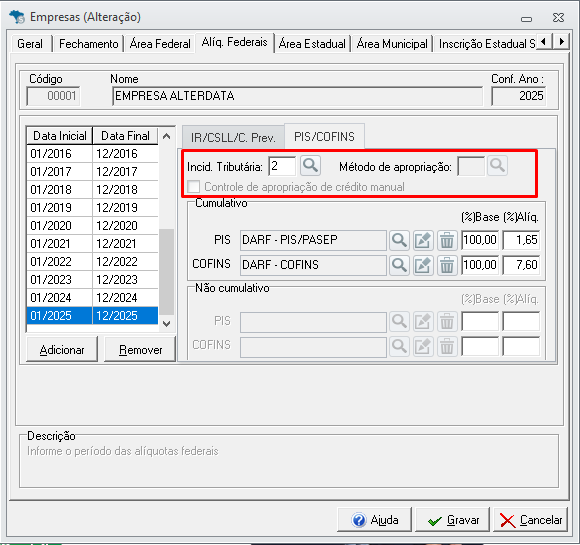Click the Incid. Tributária input field
The height and width of the screenshot is (545, 580).
point(282,166)
